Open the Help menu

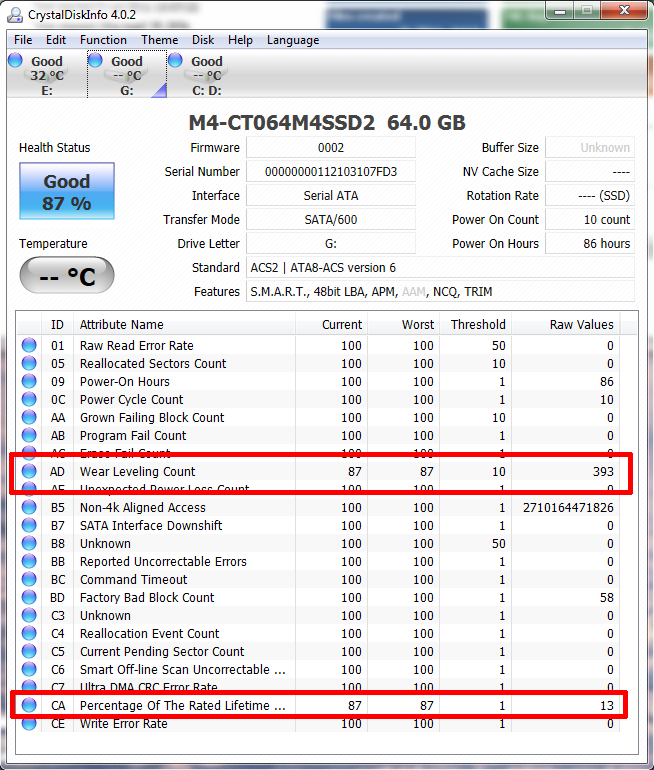240,40
